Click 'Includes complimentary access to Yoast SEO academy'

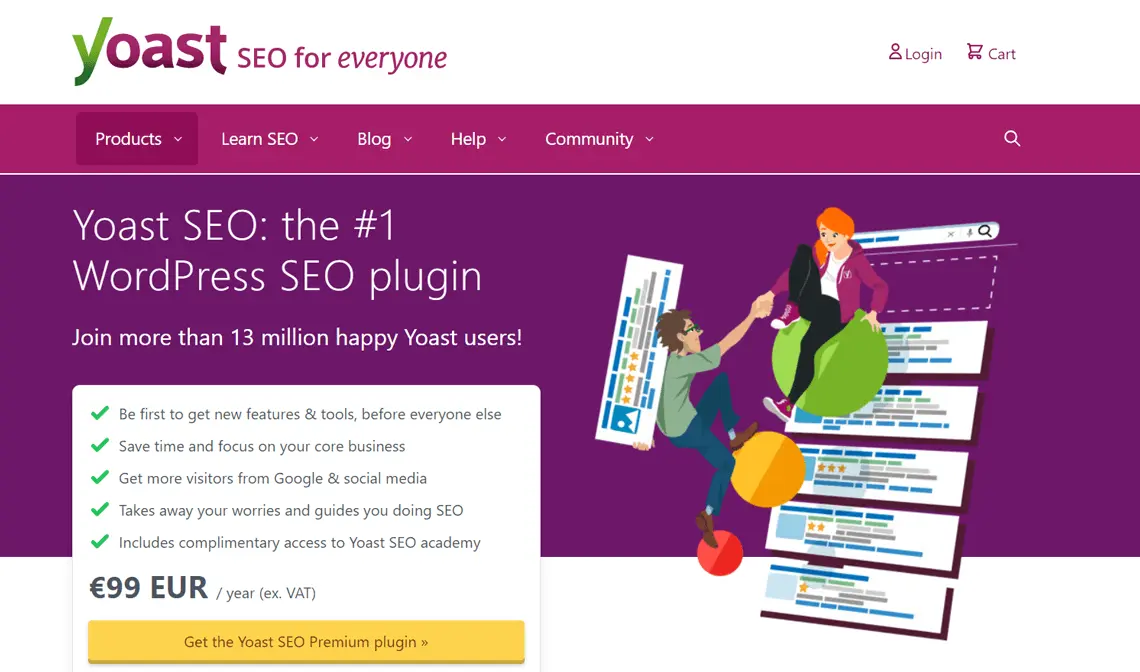300,543
